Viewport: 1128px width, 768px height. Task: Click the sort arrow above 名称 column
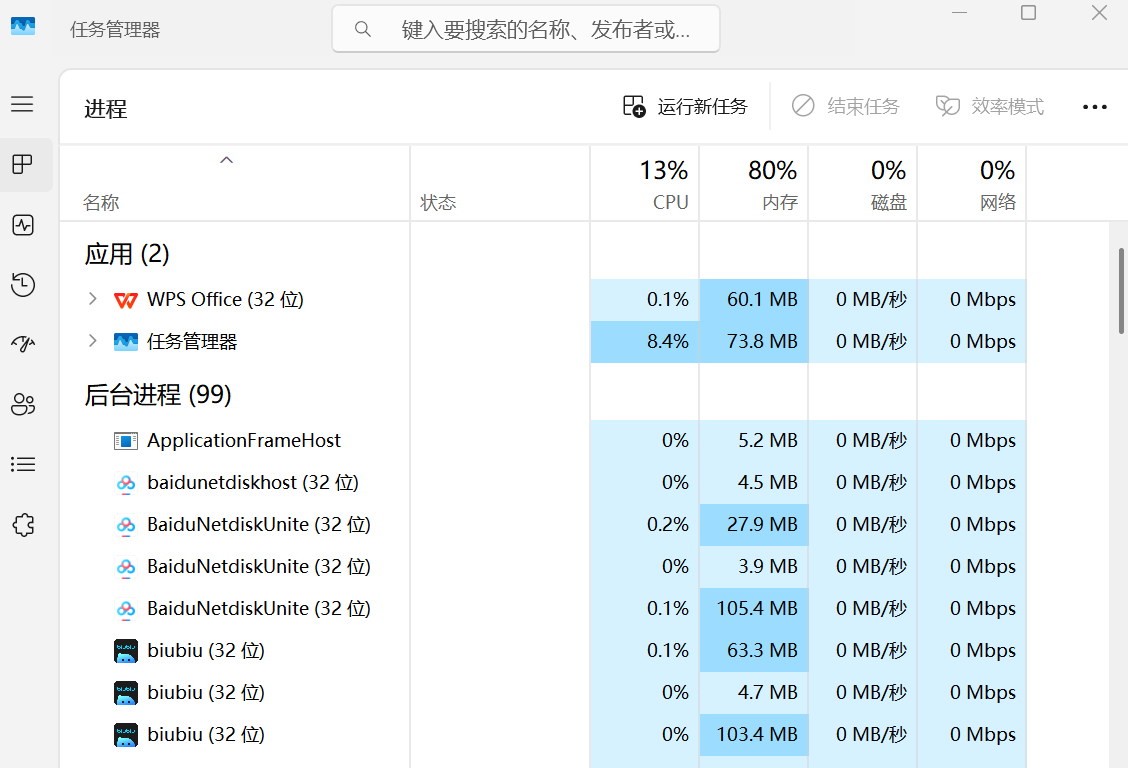click(227, 160)
